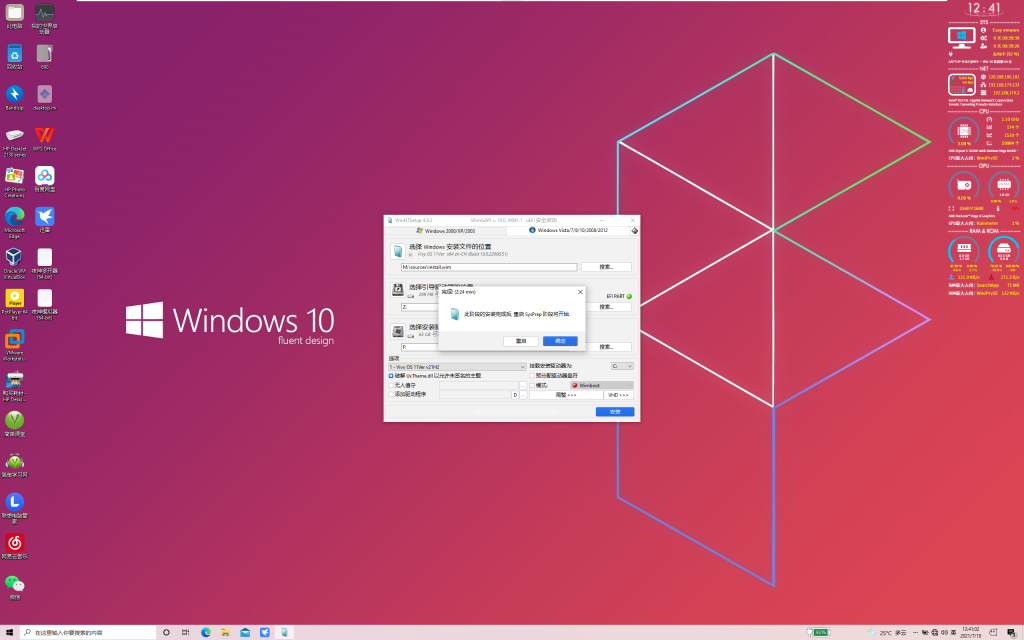Click the Search button for boot drive
The image size is (1024, 640).
pos(606,306)
